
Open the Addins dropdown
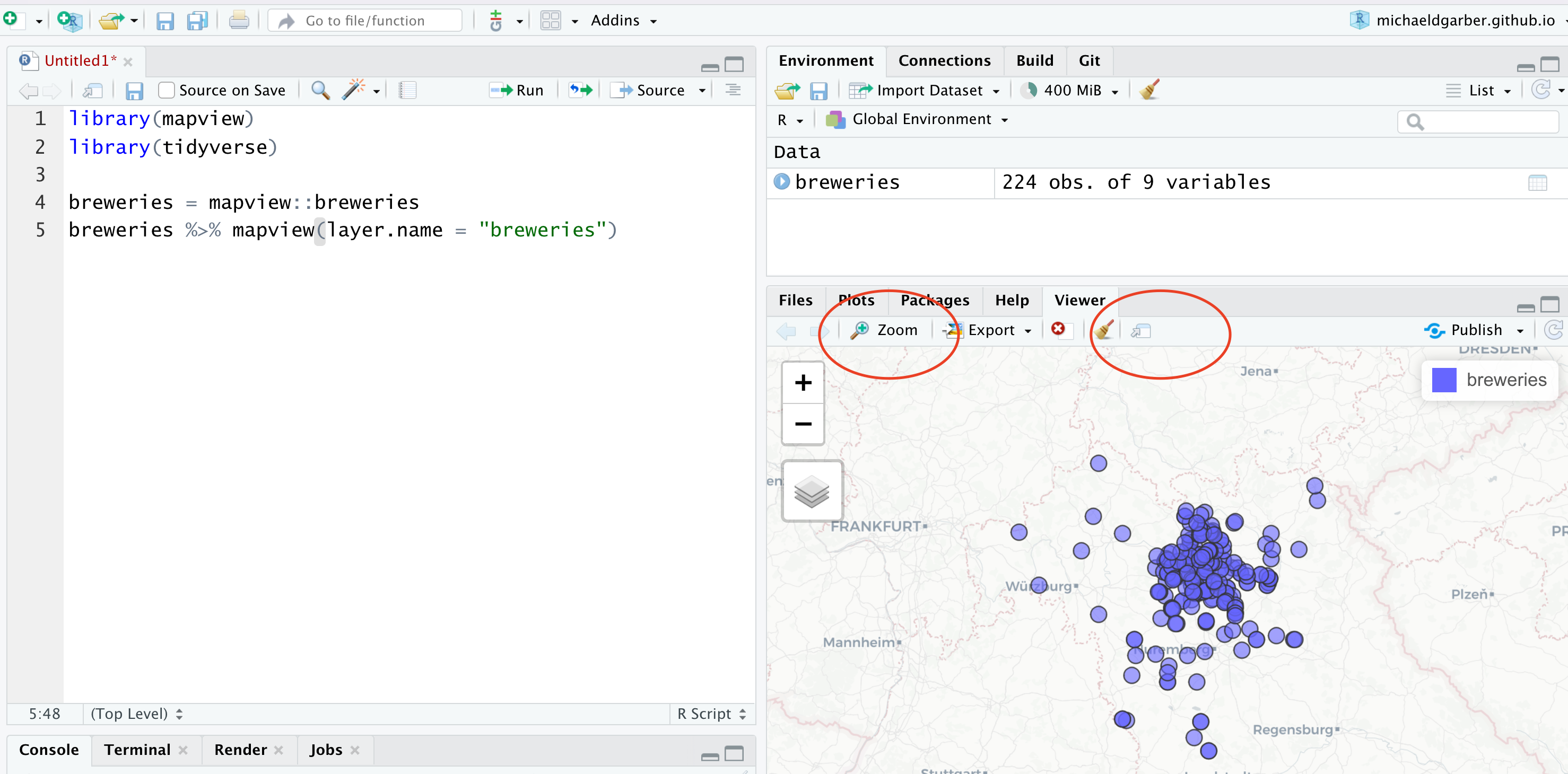tap(624, 20)
